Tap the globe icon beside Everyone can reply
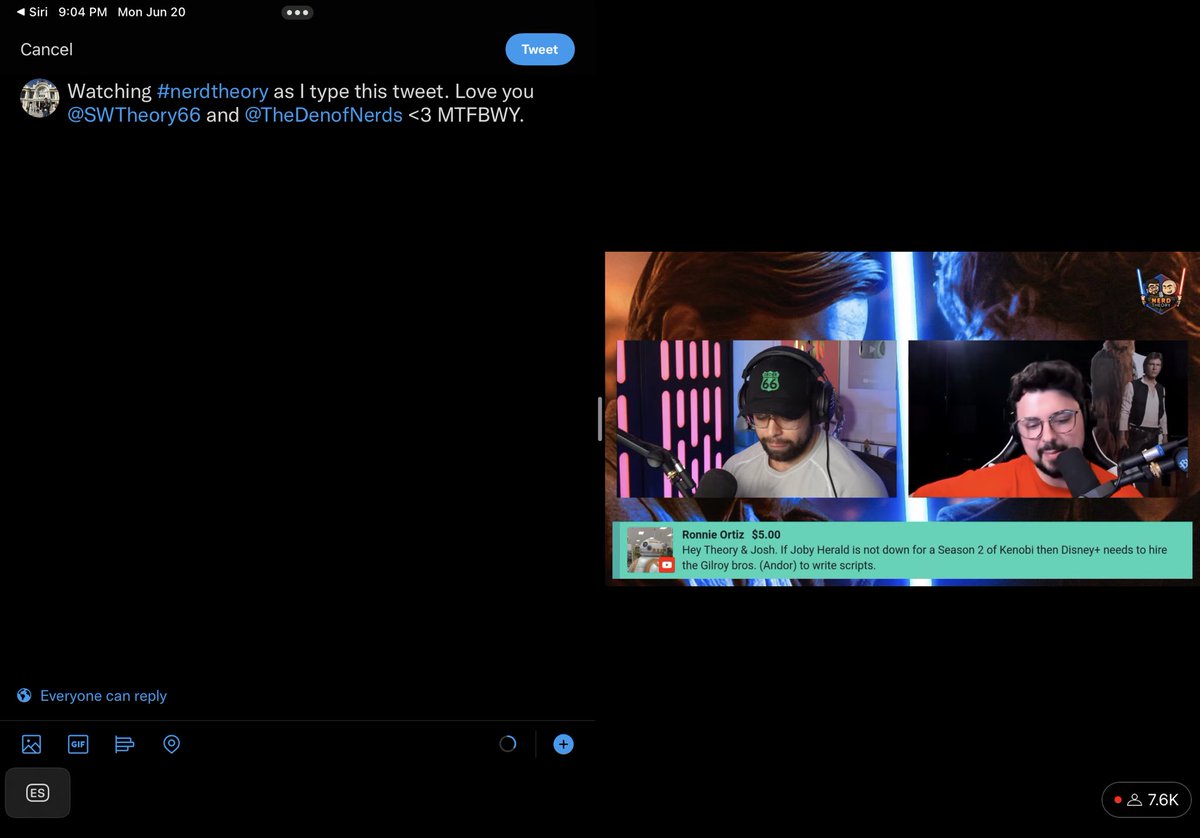 [x=22, y=695]
